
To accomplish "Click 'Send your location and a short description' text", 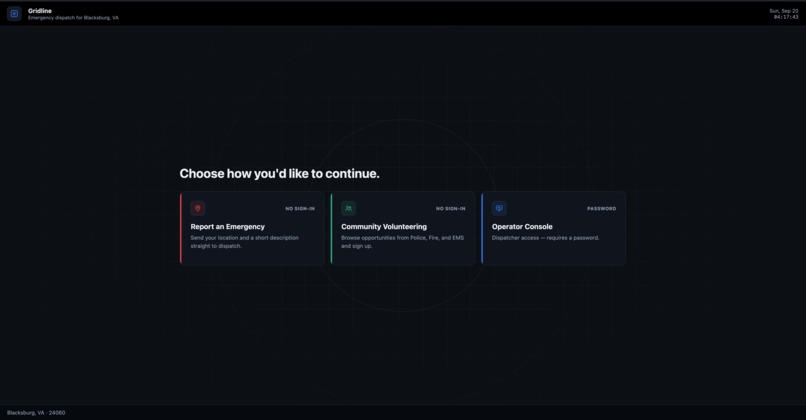I will coord(245,238).
